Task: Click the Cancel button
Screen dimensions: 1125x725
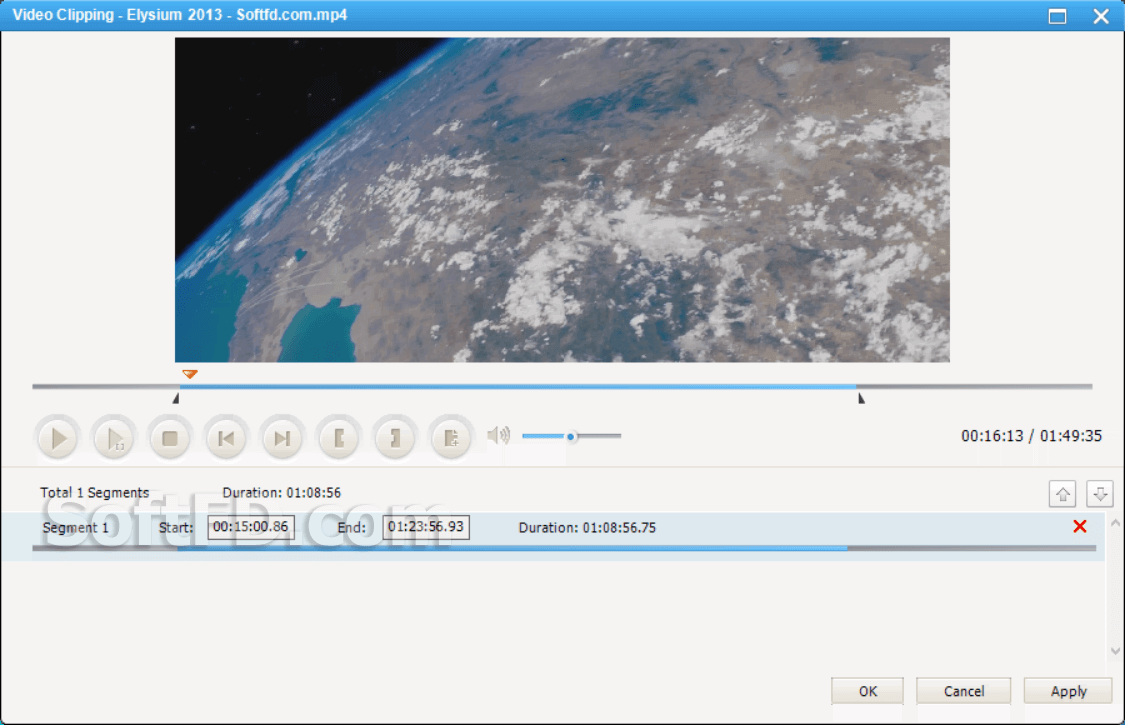Action: (964, 691)
